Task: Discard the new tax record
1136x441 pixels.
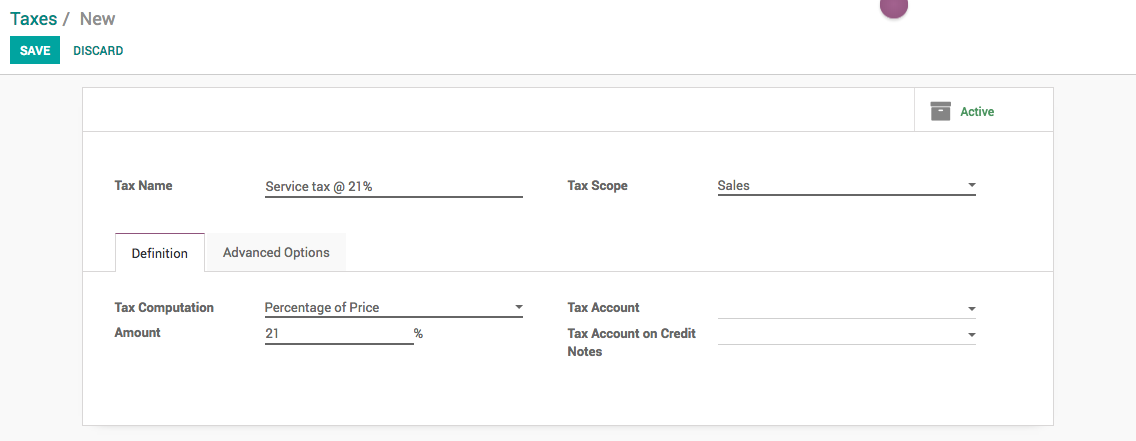Action: [x=98, y=51]
